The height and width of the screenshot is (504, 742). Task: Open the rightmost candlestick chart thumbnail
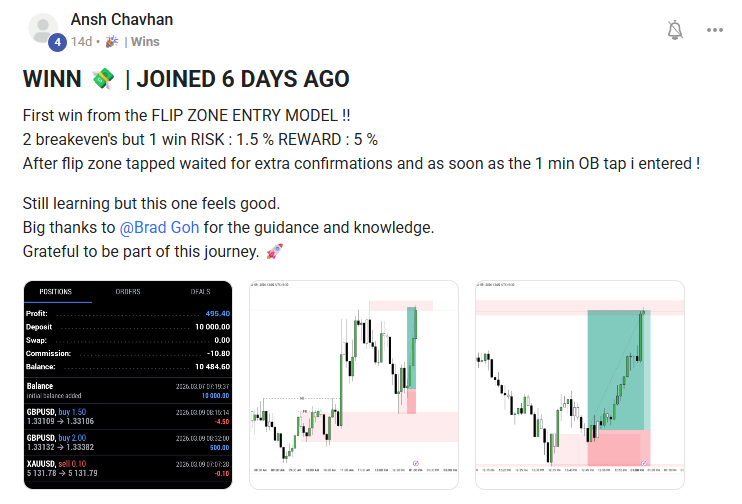pyautogui.click(x=580, y=385)
